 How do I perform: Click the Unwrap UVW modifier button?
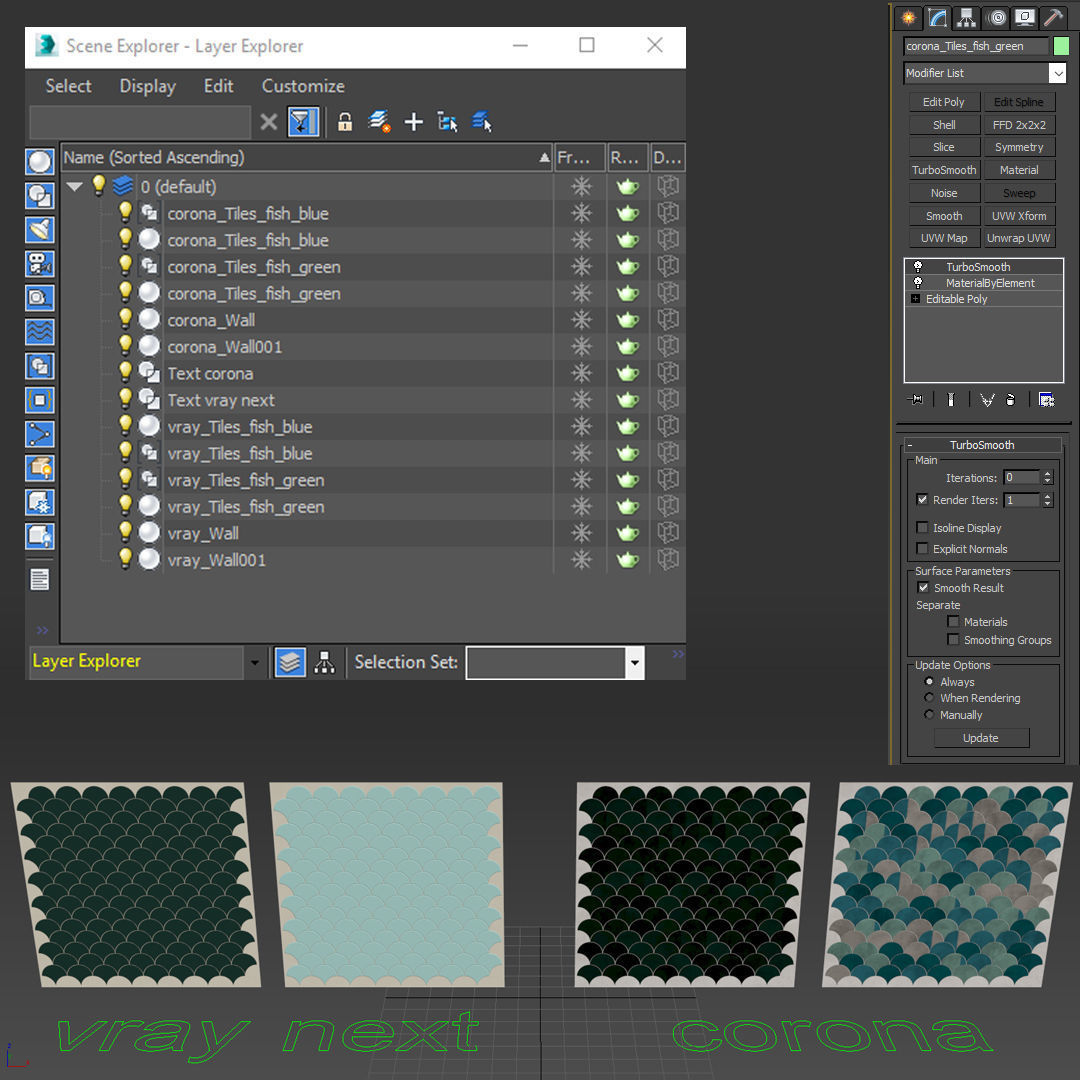pyautogui.click(x=1019, y=238)
